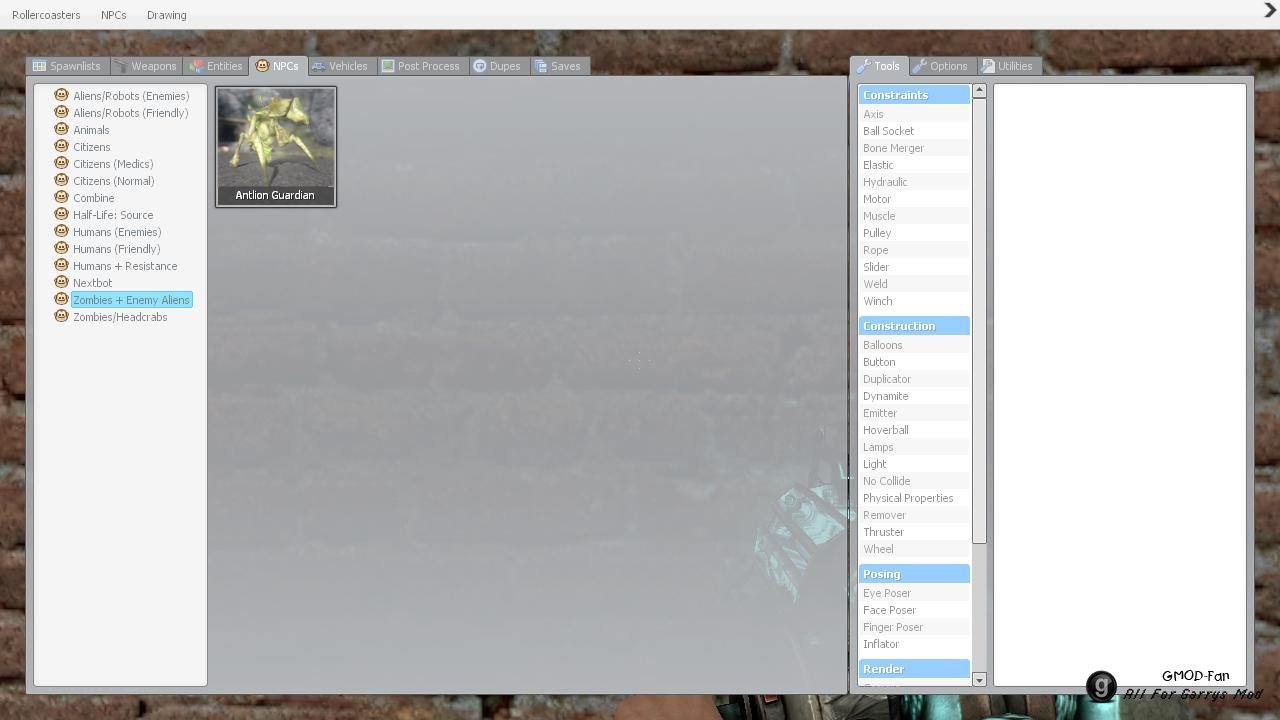Pick the Rope tool
The width and height of the screenshot is (1280, 720).
[914, 250]
